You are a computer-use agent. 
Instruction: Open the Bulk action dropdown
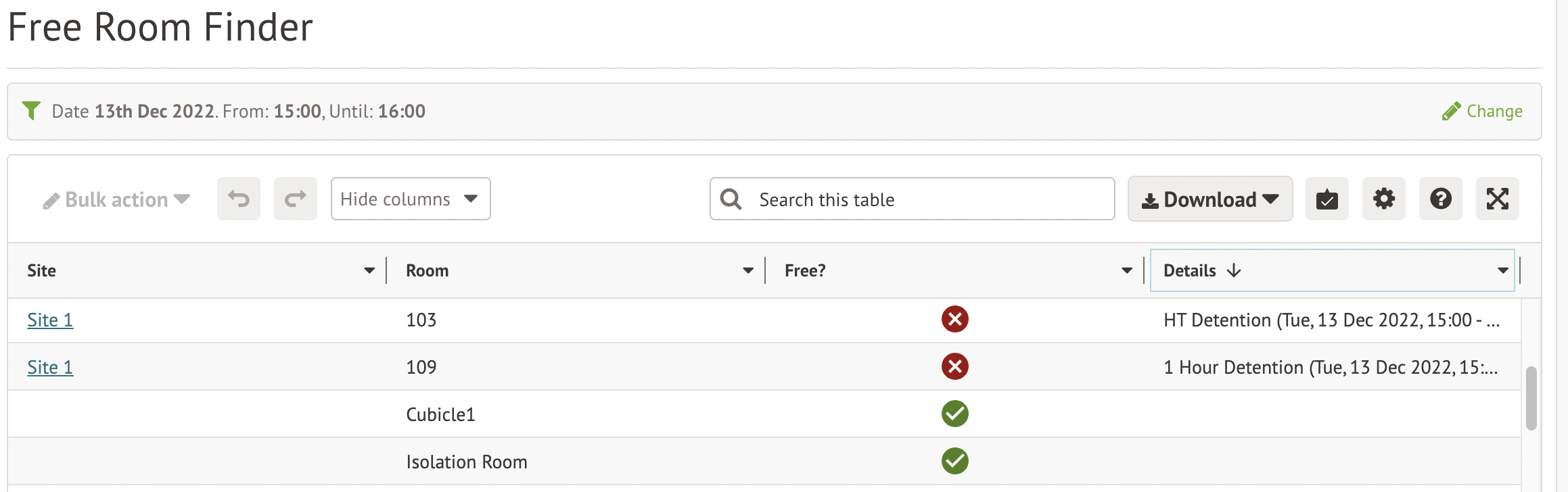(x=116, y=199)
